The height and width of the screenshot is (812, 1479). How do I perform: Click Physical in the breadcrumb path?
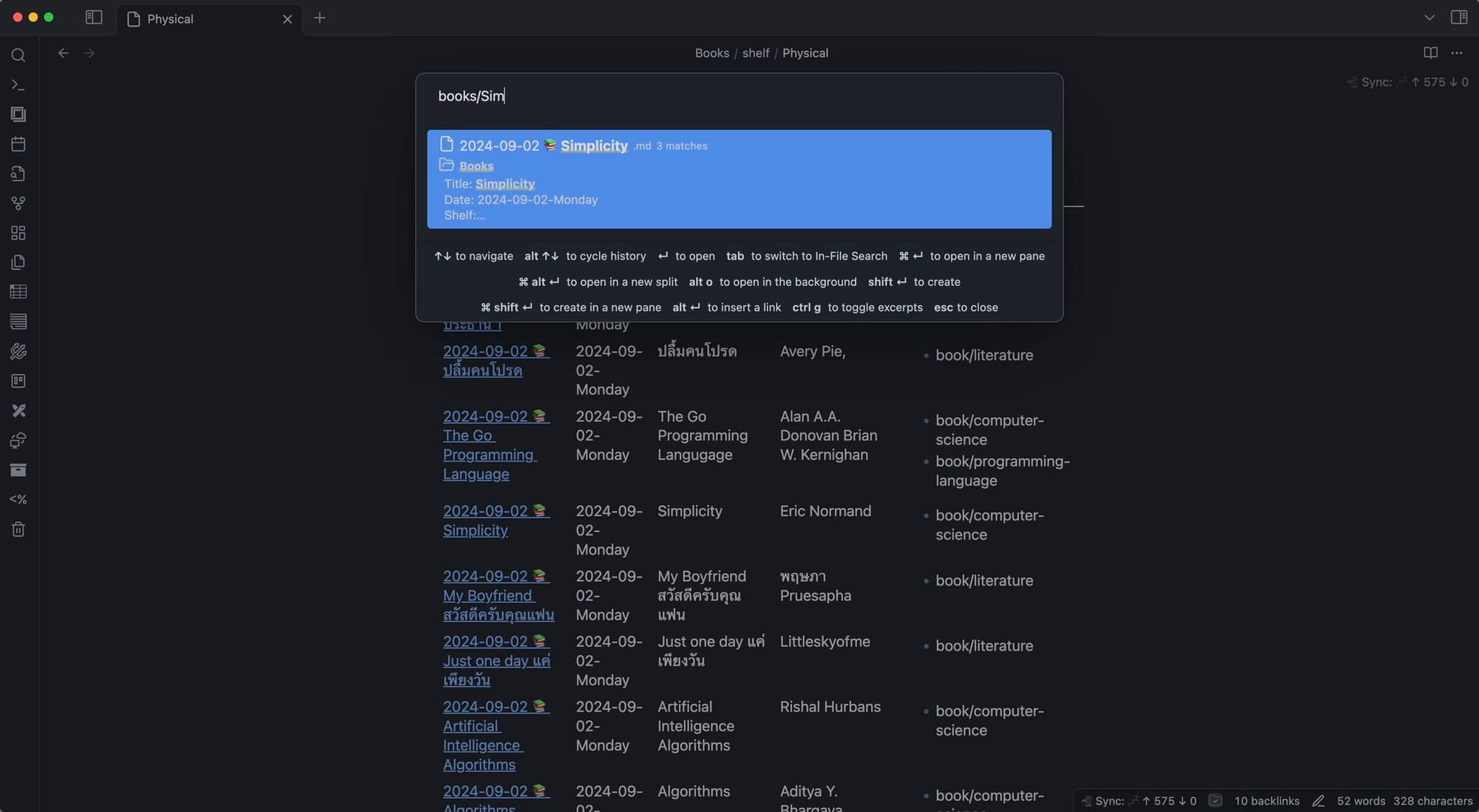point(805,53)
